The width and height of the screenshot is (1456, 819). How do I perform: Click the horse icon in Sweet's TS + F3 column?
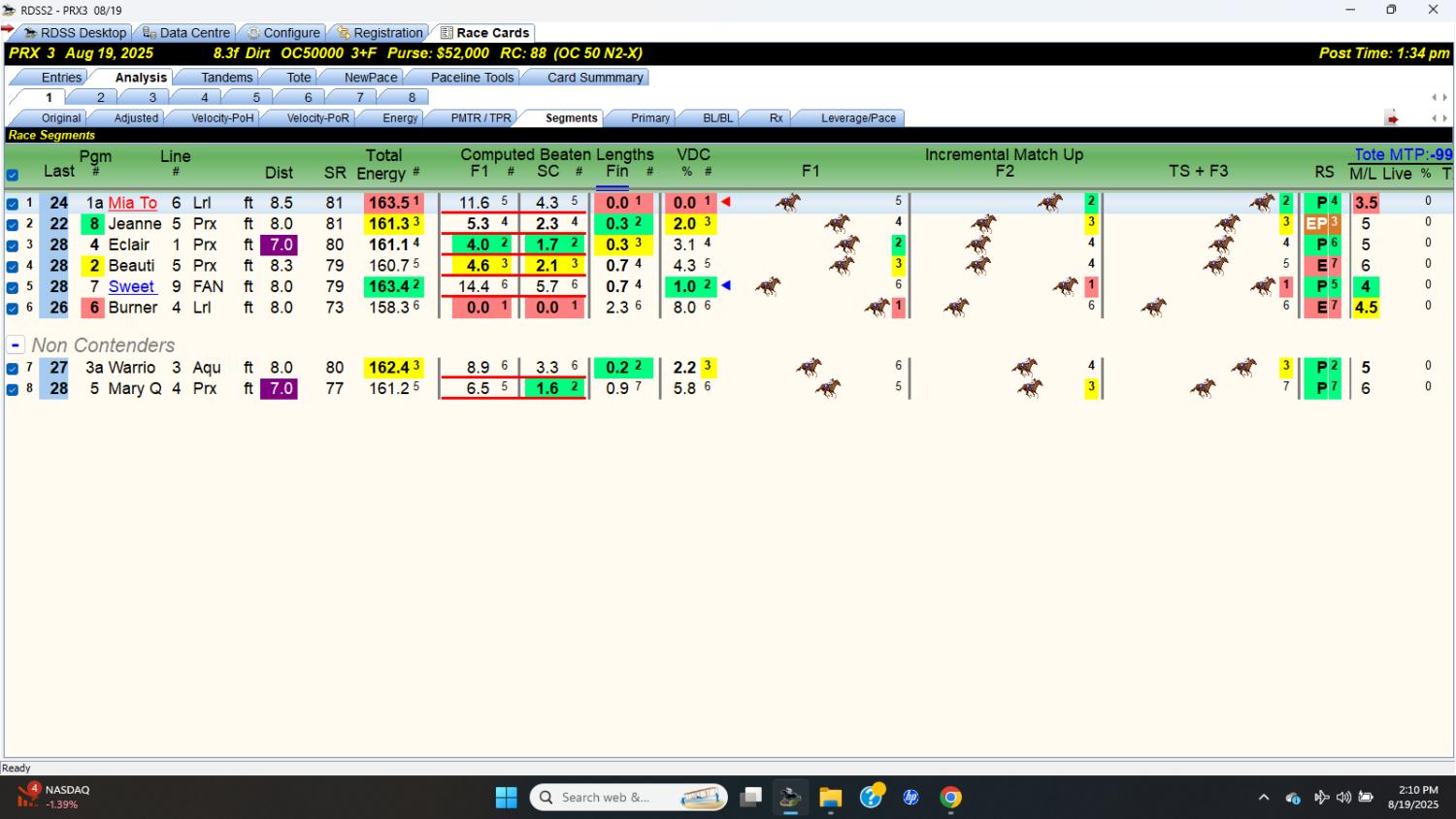click(x=1263, y=286)
